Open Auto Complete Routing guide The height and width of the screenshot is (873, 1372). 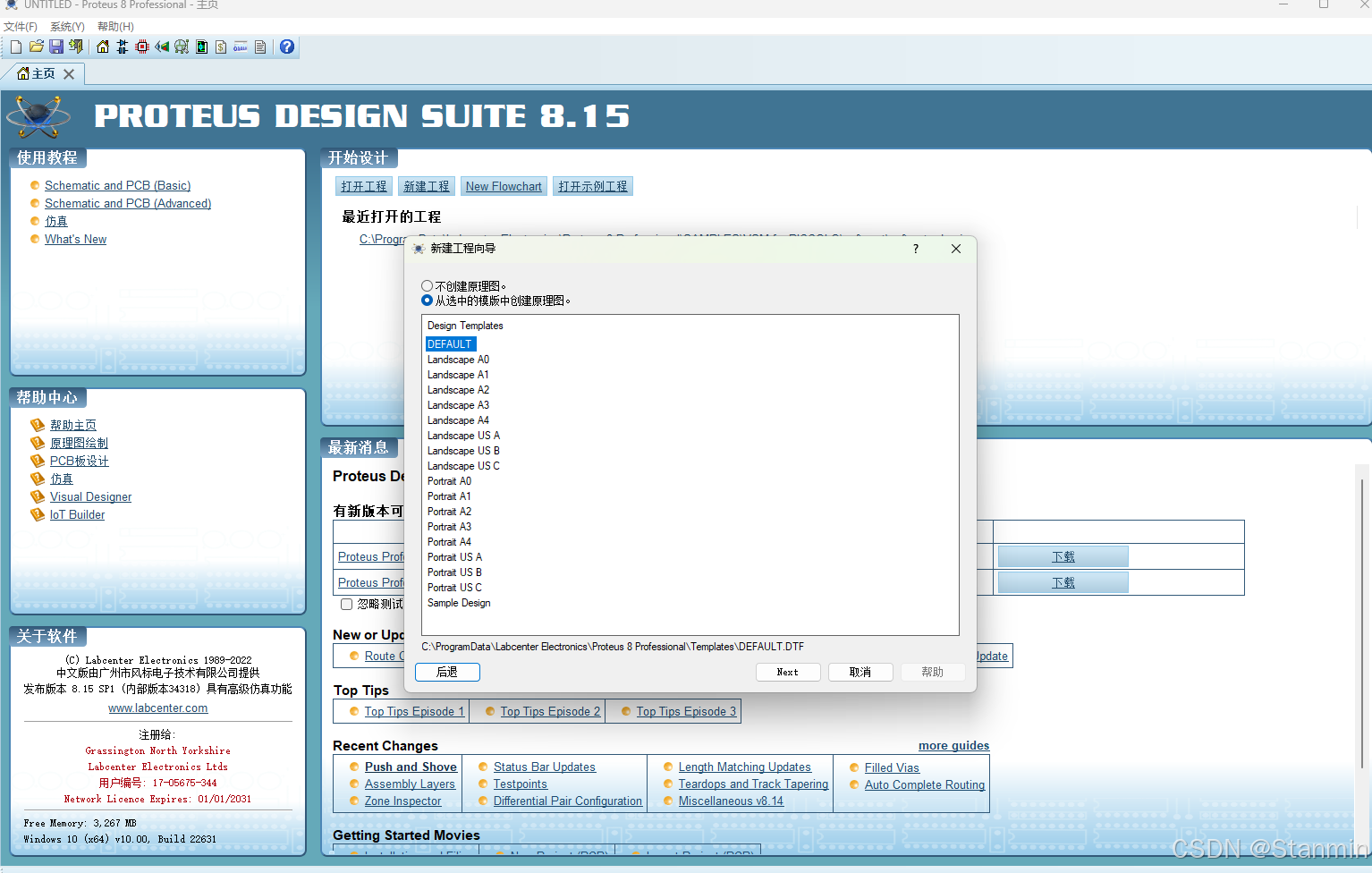click(925, 784)
